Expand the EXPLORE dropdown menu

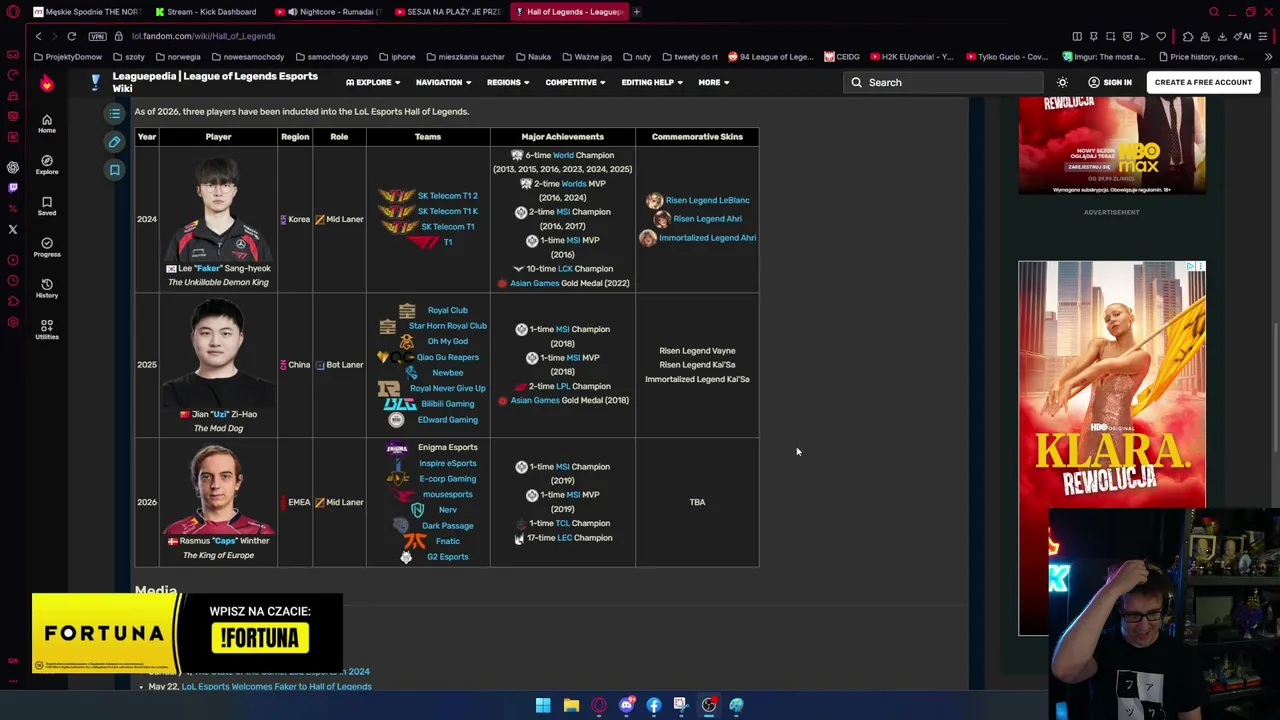pyautogui.click(x=373, y=83)
